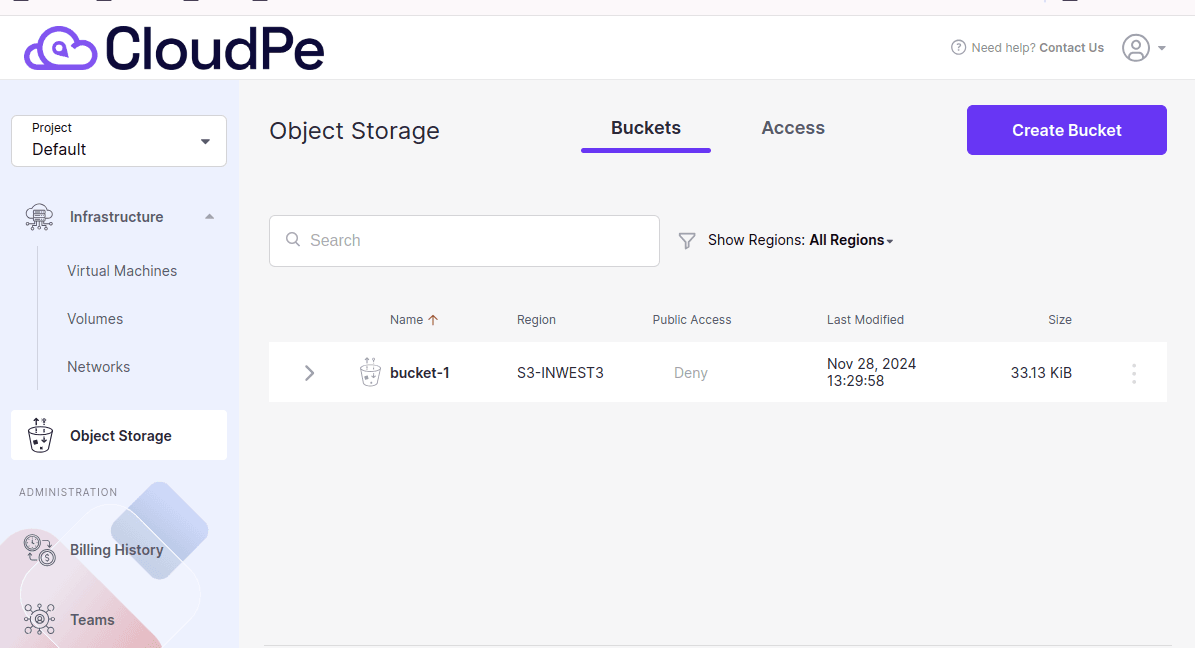
Task: Click the filter funnel beside Show Regions
Action: [x=687, y=240]
